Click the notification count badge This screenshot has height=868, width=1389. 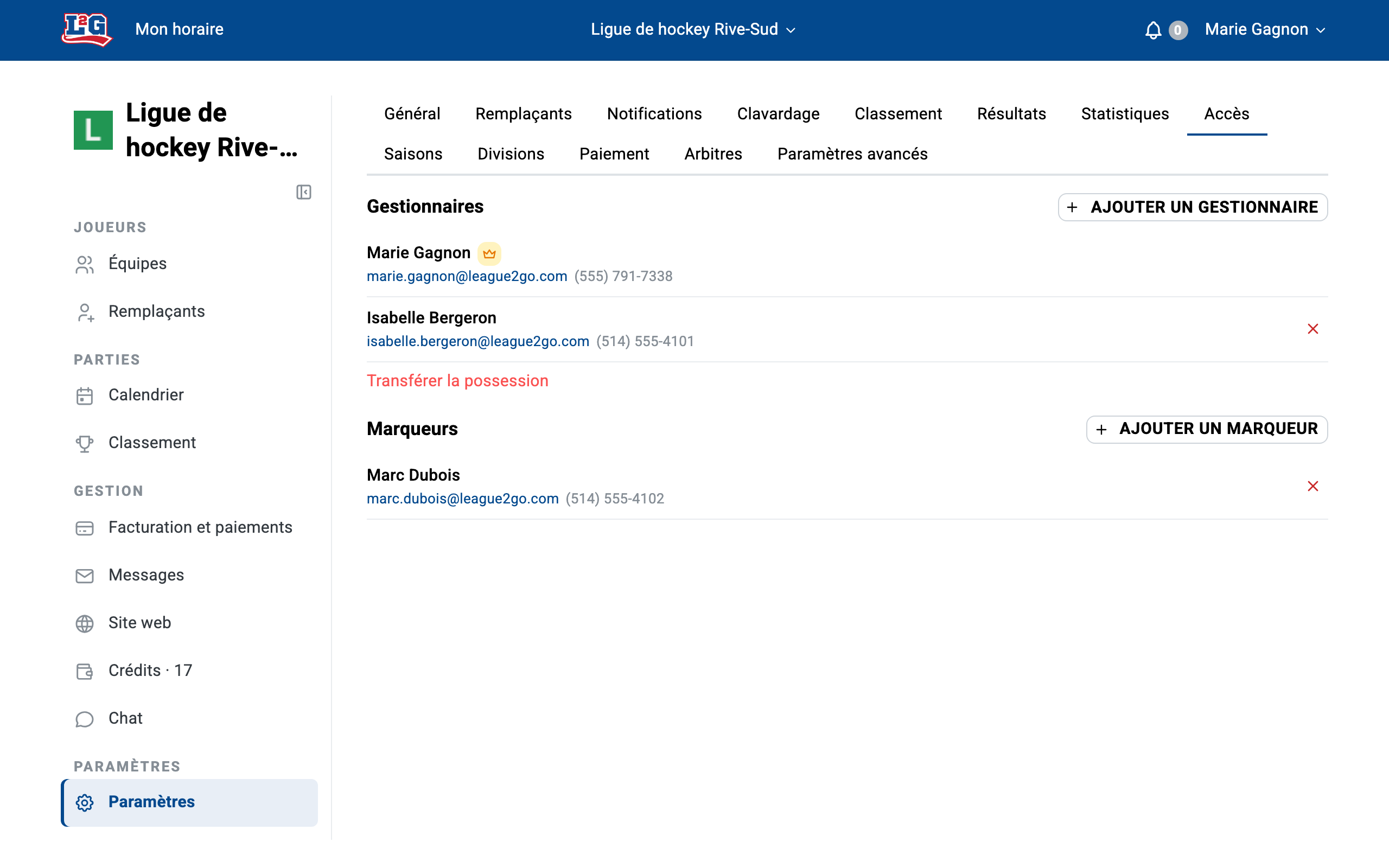1178,30
